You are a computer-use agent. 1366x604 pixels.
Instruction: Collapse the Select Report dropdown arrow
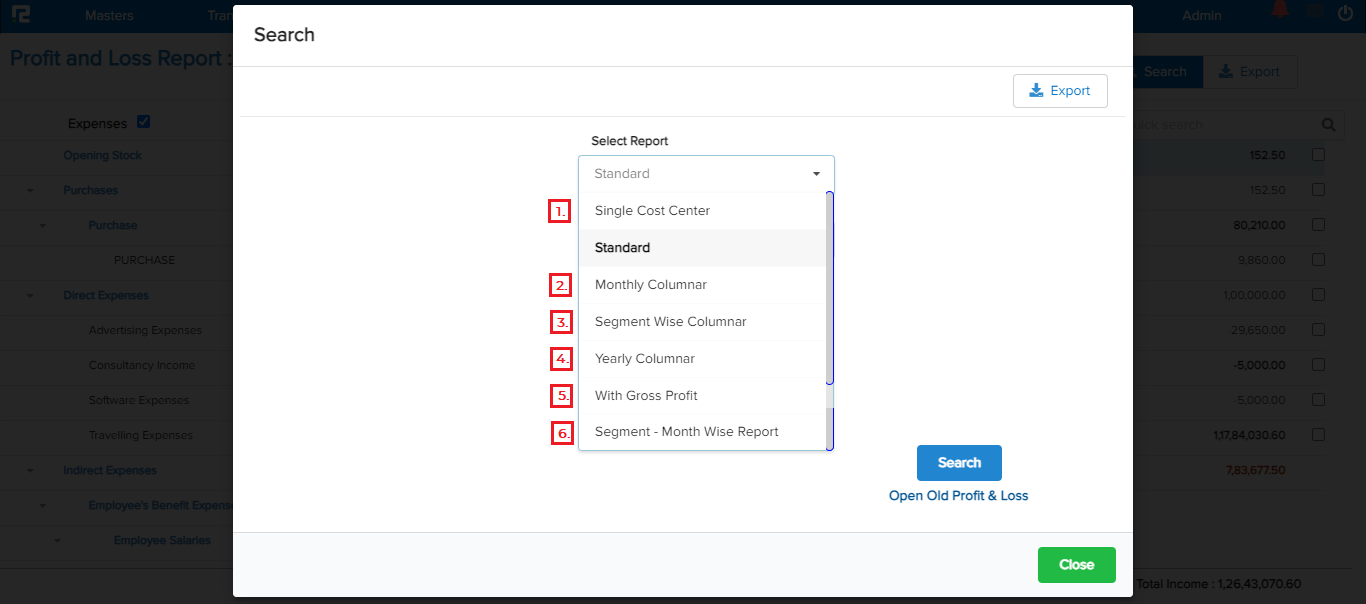click(816, 174)
